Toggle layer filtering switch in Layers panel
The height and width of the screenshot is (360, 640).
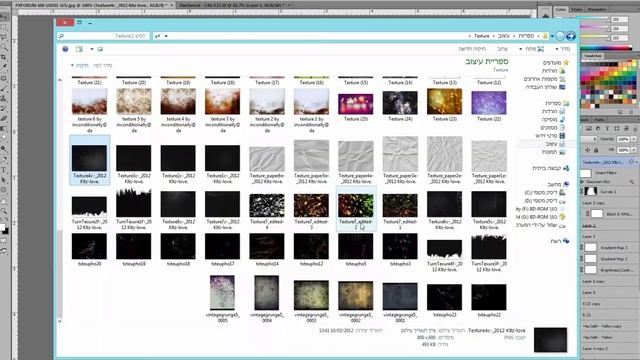pyautogui.click(x=636, y=128)
